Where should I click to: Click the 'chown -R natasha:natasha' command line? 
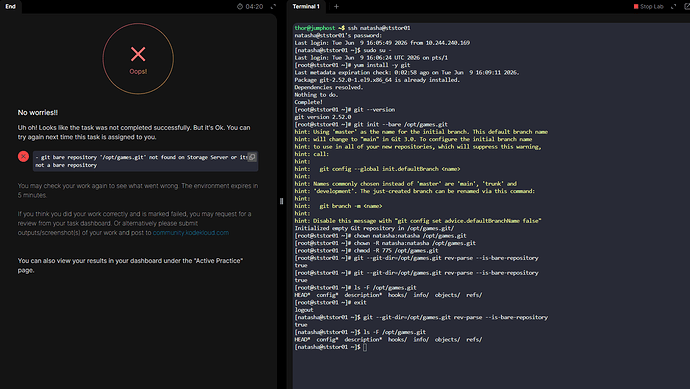tap(385, 243)
